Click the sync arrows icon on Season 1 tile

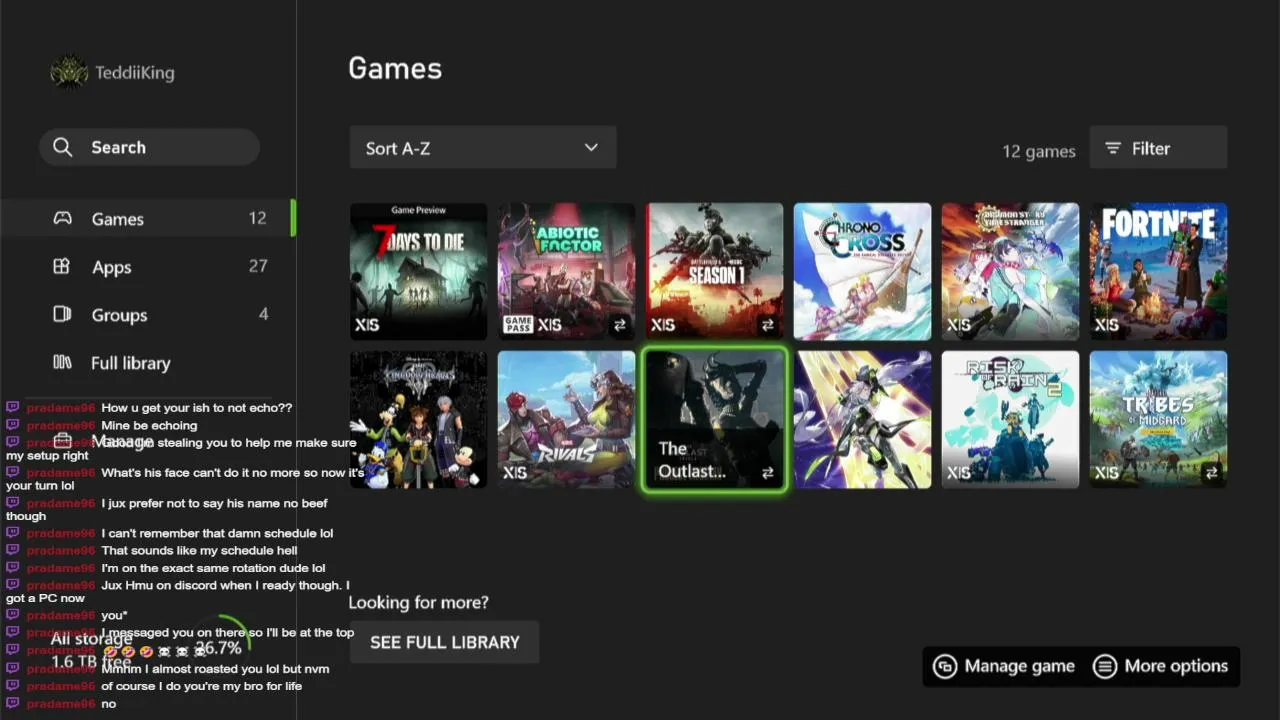[767, 325]
